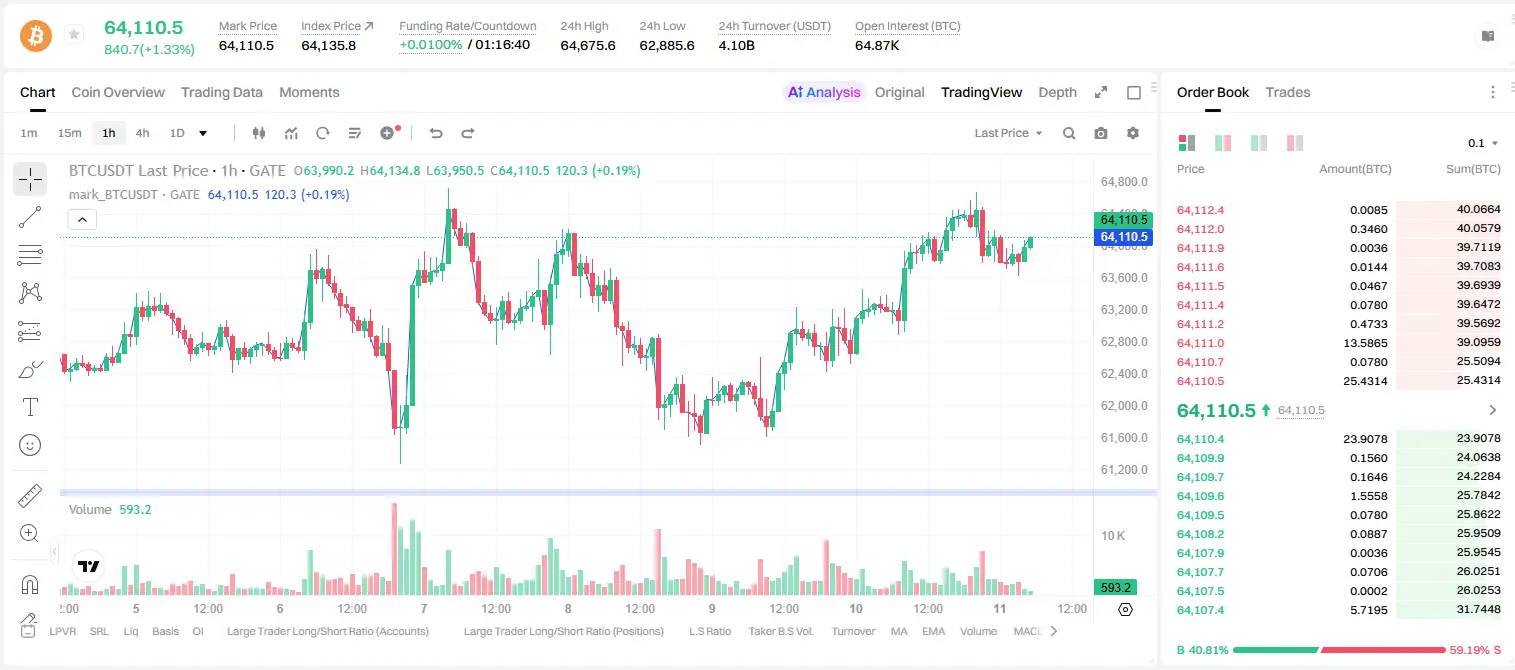Click the candlestick chart style icon

pyautogui.click(x=259, y=133)
